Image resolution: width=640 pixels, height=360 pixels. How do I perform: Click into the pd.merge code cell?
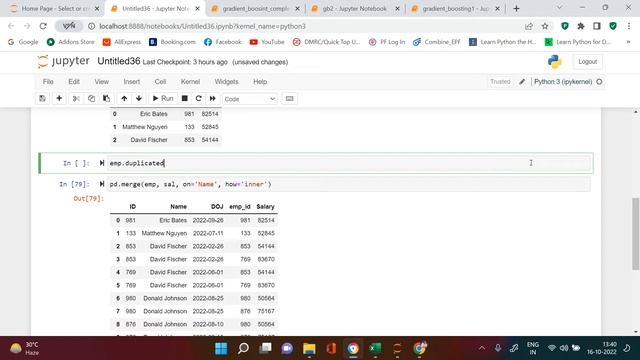click(349, 184)
